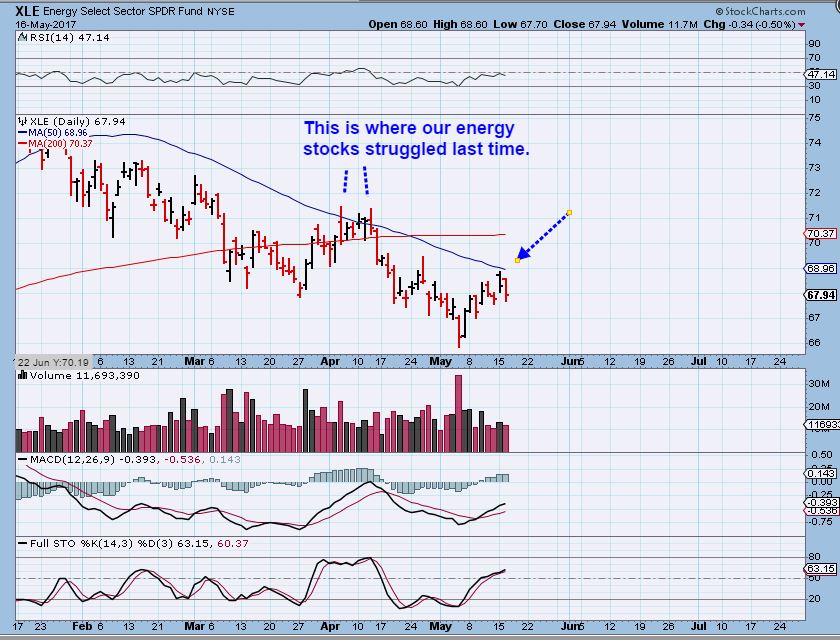840x640 pixels.
Task: Click the 70.37 price tag on right axis
Action: [x=822, y=234]
